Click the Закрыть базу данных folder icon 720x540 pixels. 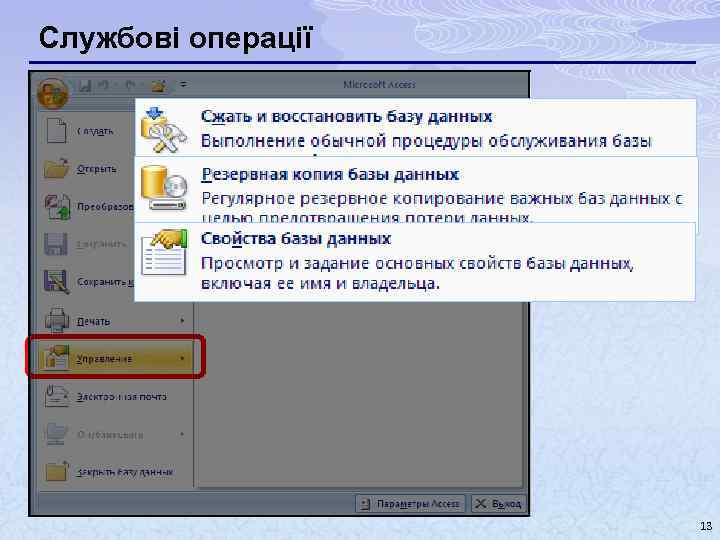pyautogui.click(x=57, y=471)
